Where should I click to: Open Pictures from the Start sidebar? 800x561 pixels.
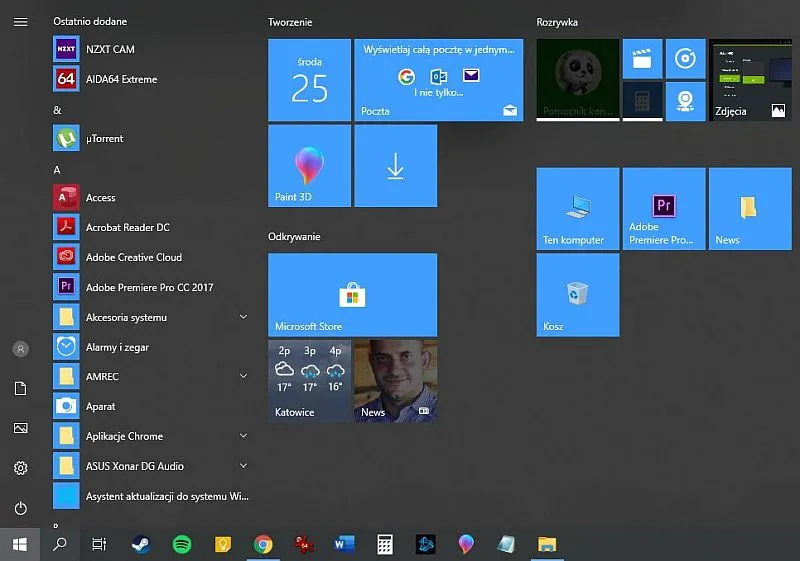[x=20, y=428]
